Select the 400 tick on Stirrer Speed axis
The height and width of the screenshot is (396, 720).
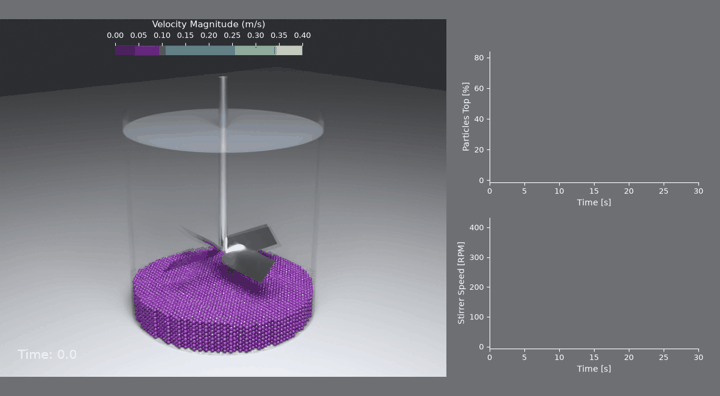[x=477, y=227]
